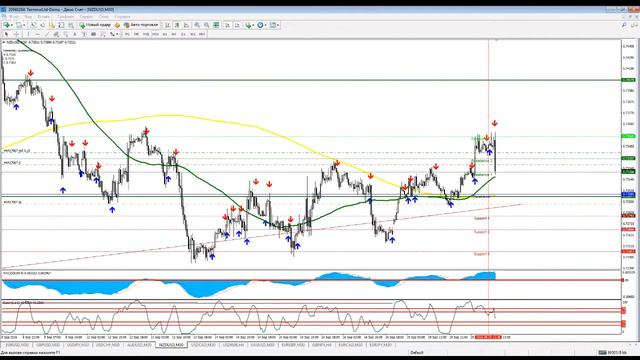Switch to M15 timeframe
This screenshot has width=640, height=360.
[146, 34]
